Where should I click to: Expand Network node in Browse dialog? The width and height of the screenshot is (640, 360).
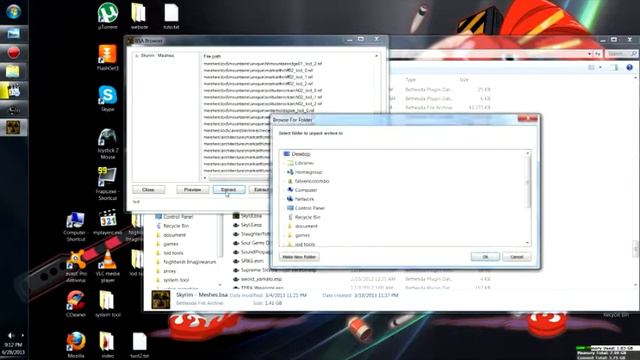click(x=284, y=199)
